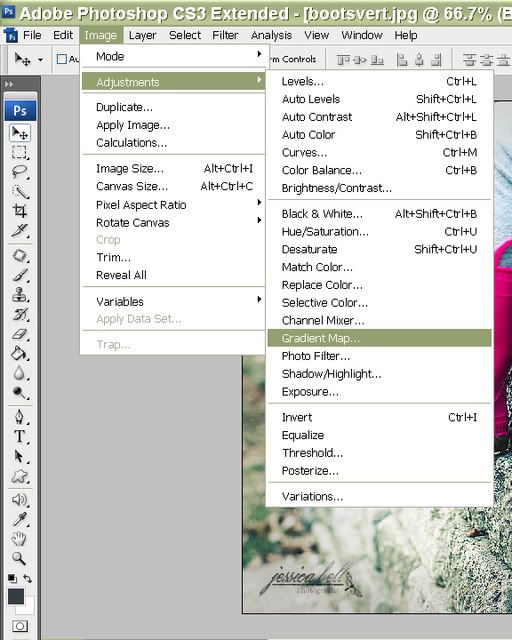Select the Magic Wand tool
Screen dimensions: 512x640
click(20, 191)
